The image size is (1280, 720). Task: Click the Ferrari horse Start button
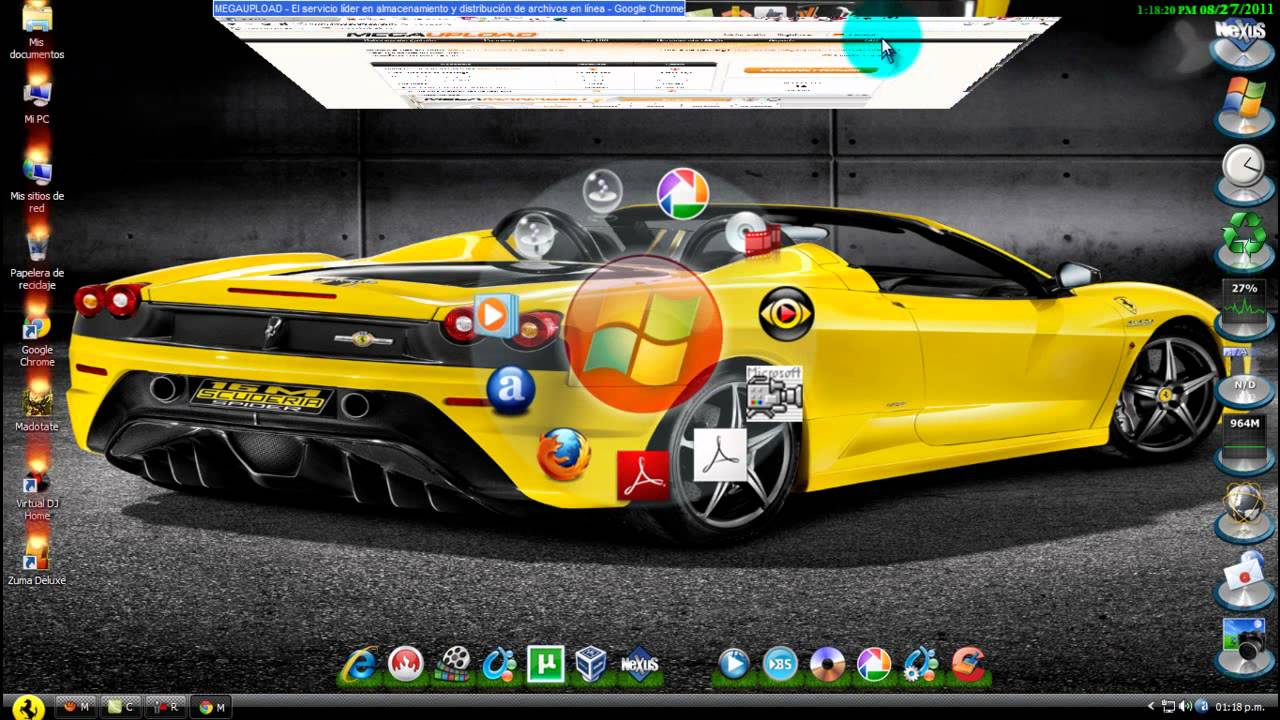point(28,707)
